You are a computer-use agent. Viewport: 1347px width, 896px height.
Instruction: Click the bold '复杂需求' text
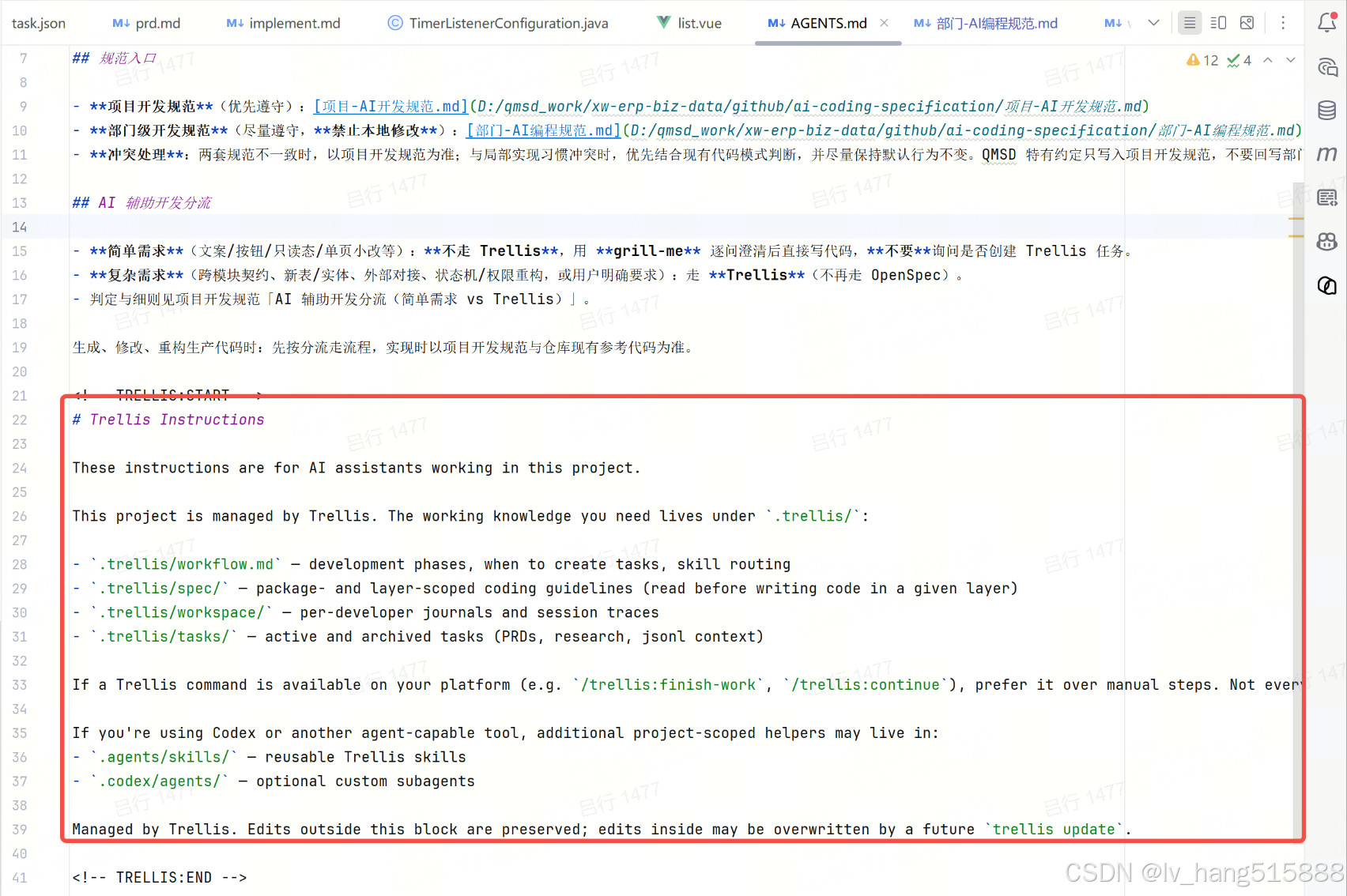138,275
